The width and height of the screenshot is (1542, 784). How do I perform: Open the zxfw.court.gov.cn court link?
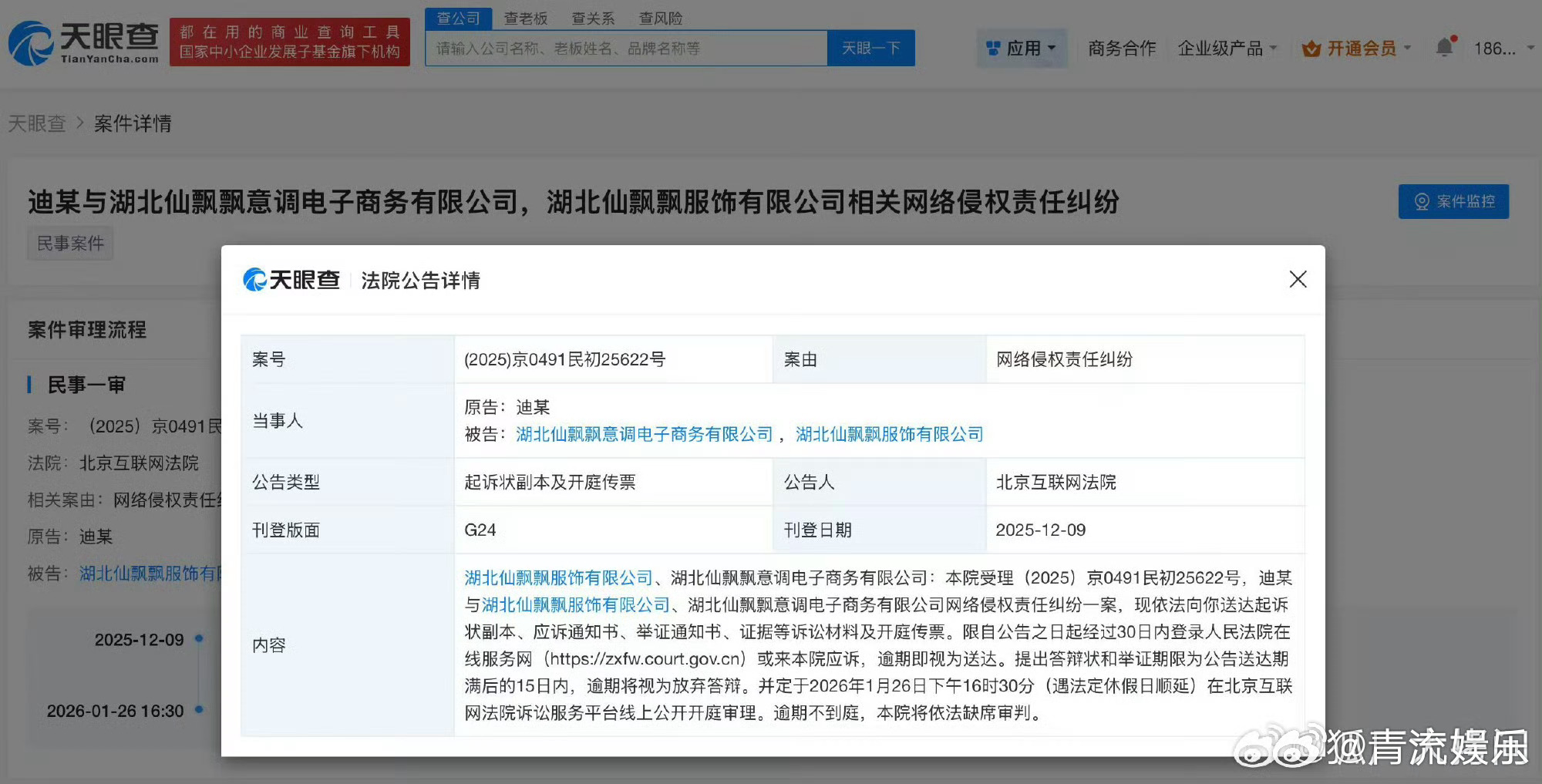pos(646,659)
